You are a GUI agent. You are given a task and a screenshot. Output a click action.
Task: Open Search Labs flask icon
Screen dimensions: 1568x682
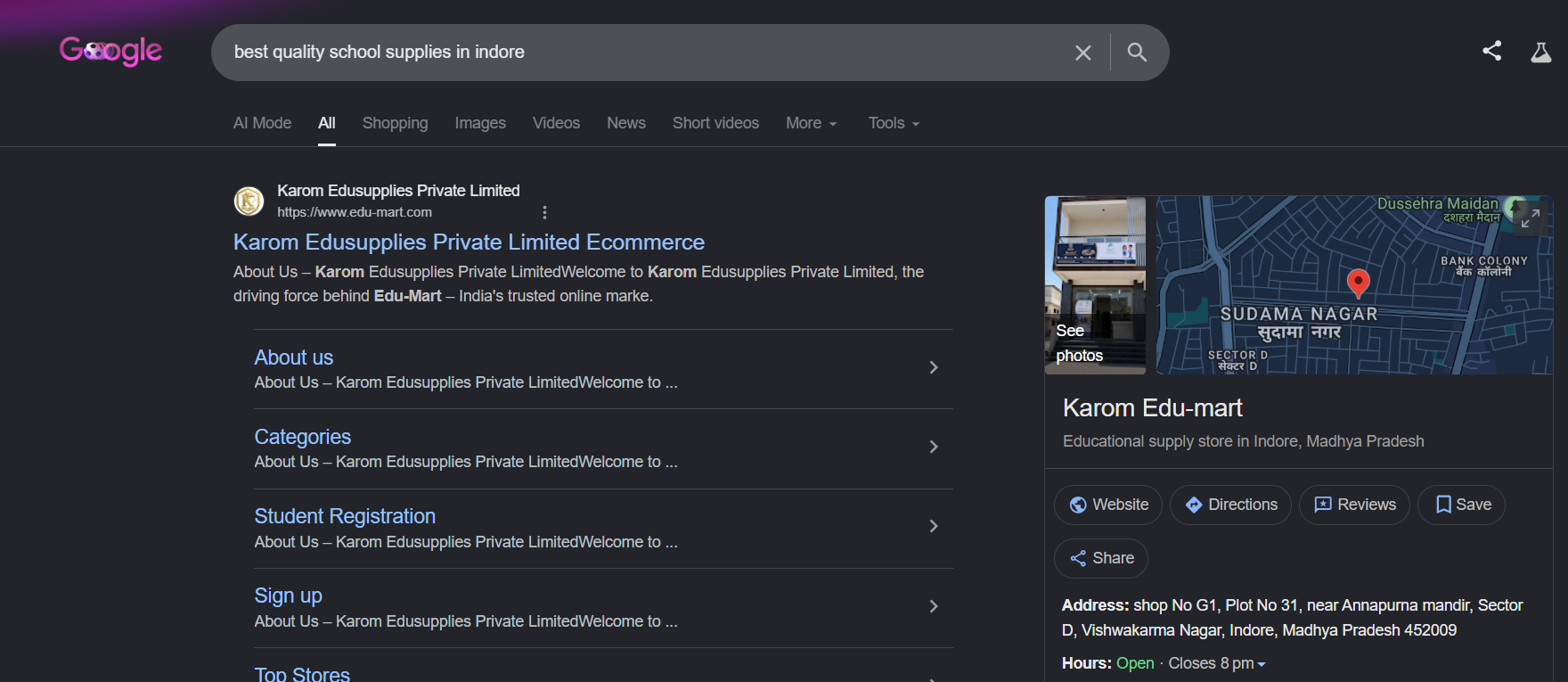[x=1541, y=53]
